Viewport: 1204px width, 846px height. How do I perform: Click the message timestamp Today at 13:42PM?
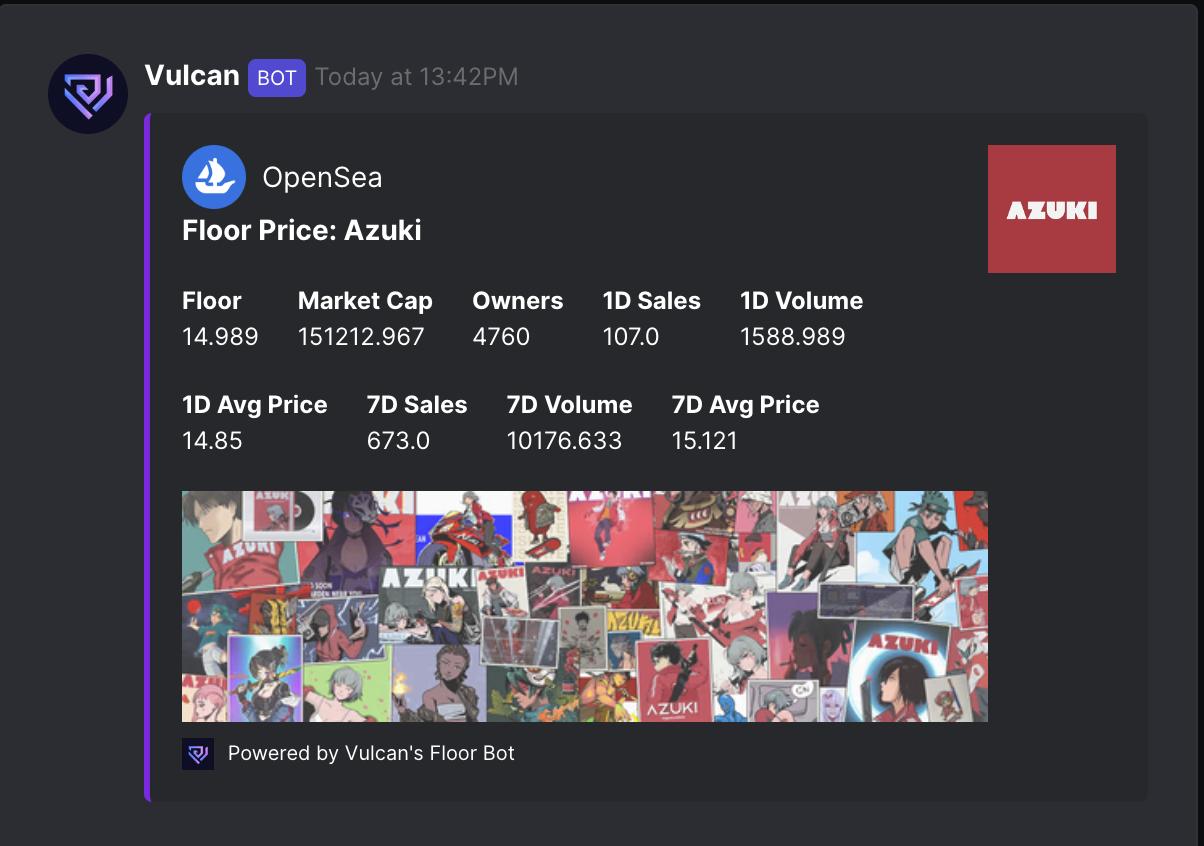416,77
